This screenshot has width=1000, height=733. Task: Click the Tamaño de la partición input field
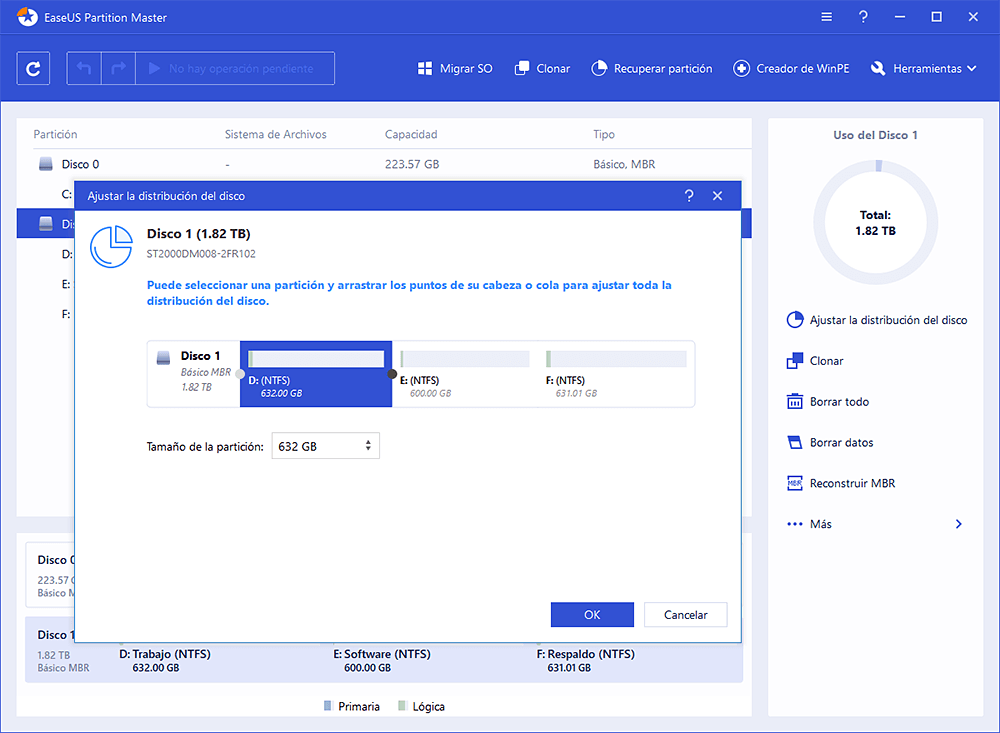[315, 446]
